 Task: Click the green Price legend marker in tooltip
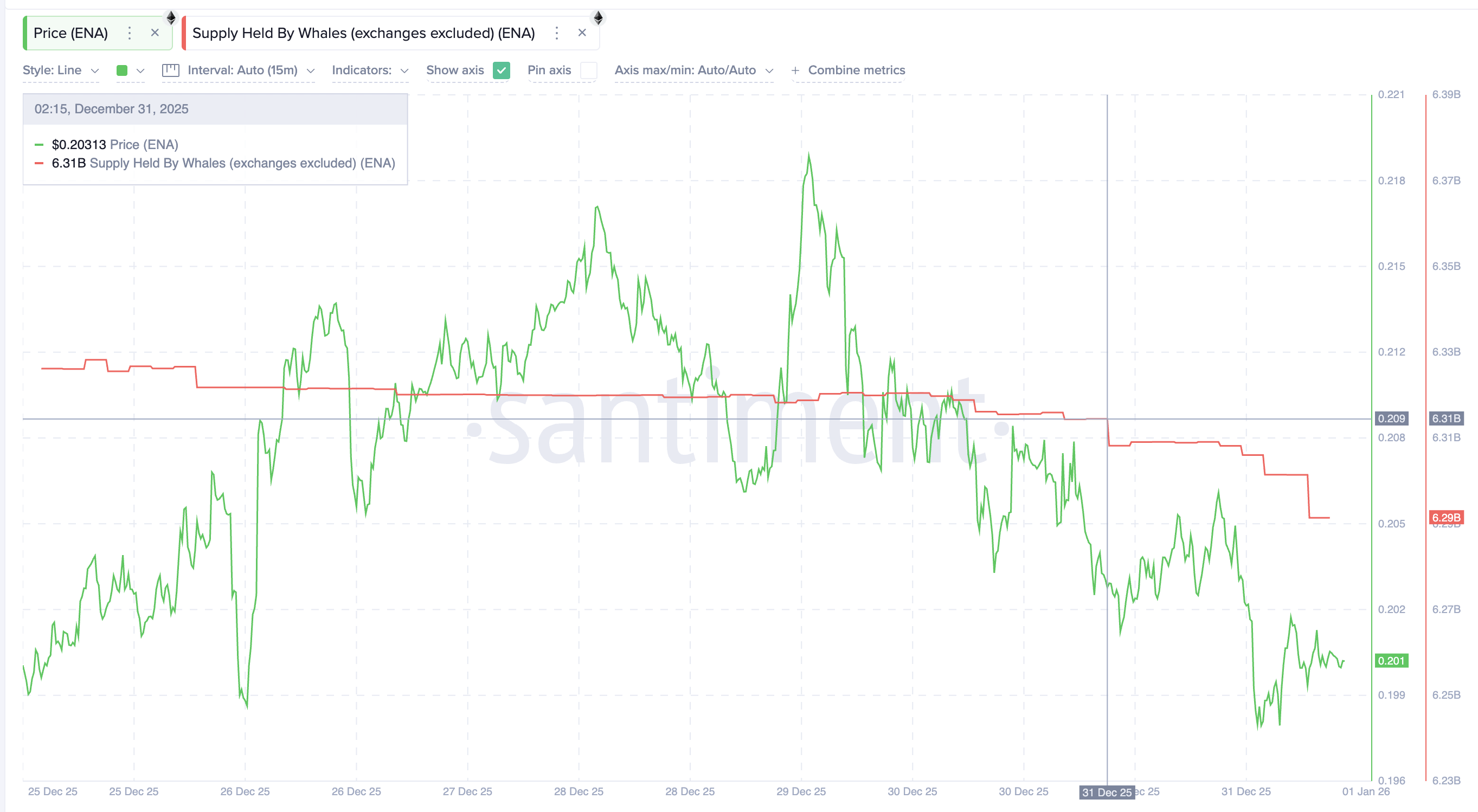(x=39, y=145)
